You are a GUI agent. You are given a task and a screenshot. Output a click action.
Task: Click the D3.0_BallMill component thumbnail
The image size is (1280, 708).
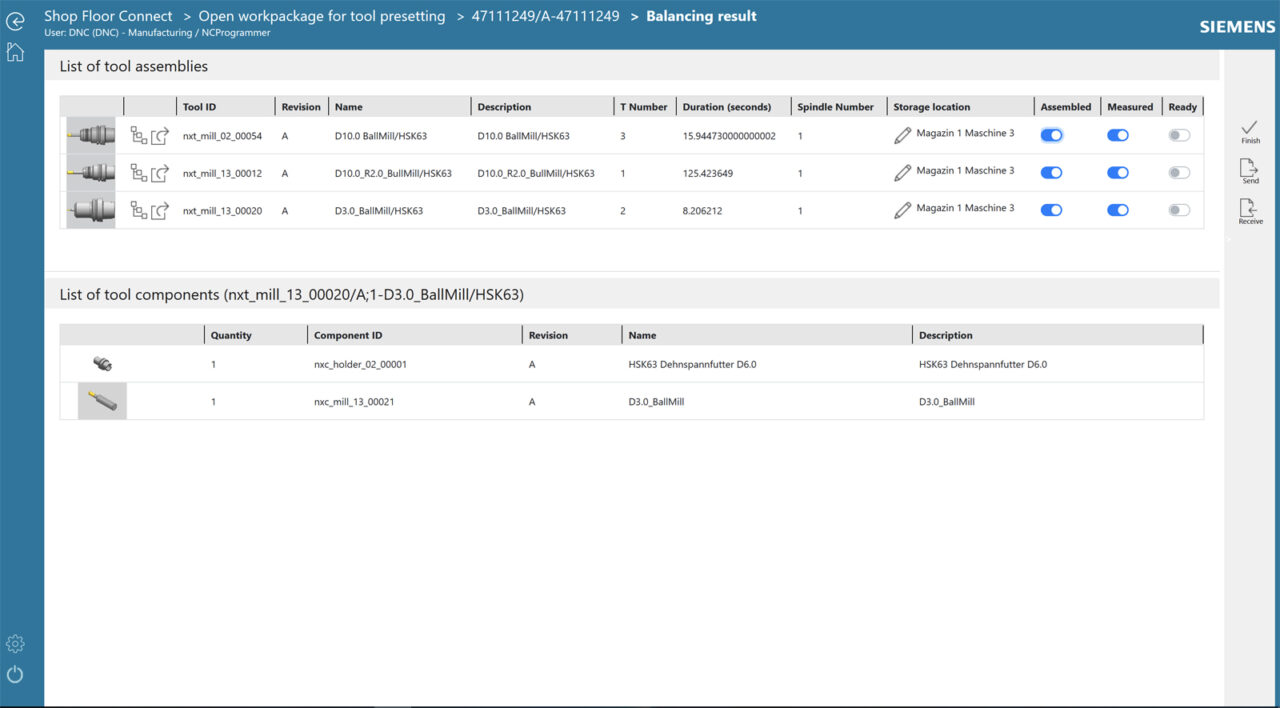pyautogui.click(x=102, y=400)
